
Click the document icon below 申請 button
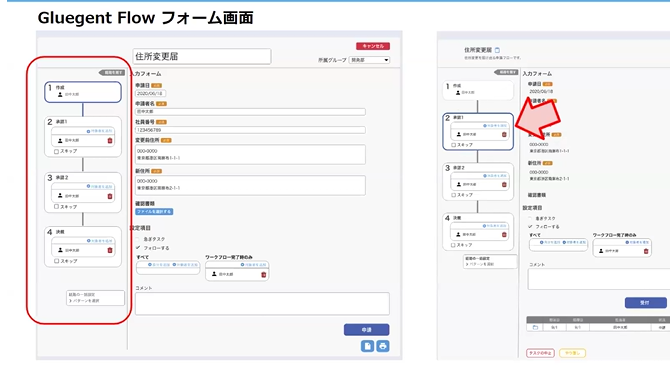pos(367,346)
